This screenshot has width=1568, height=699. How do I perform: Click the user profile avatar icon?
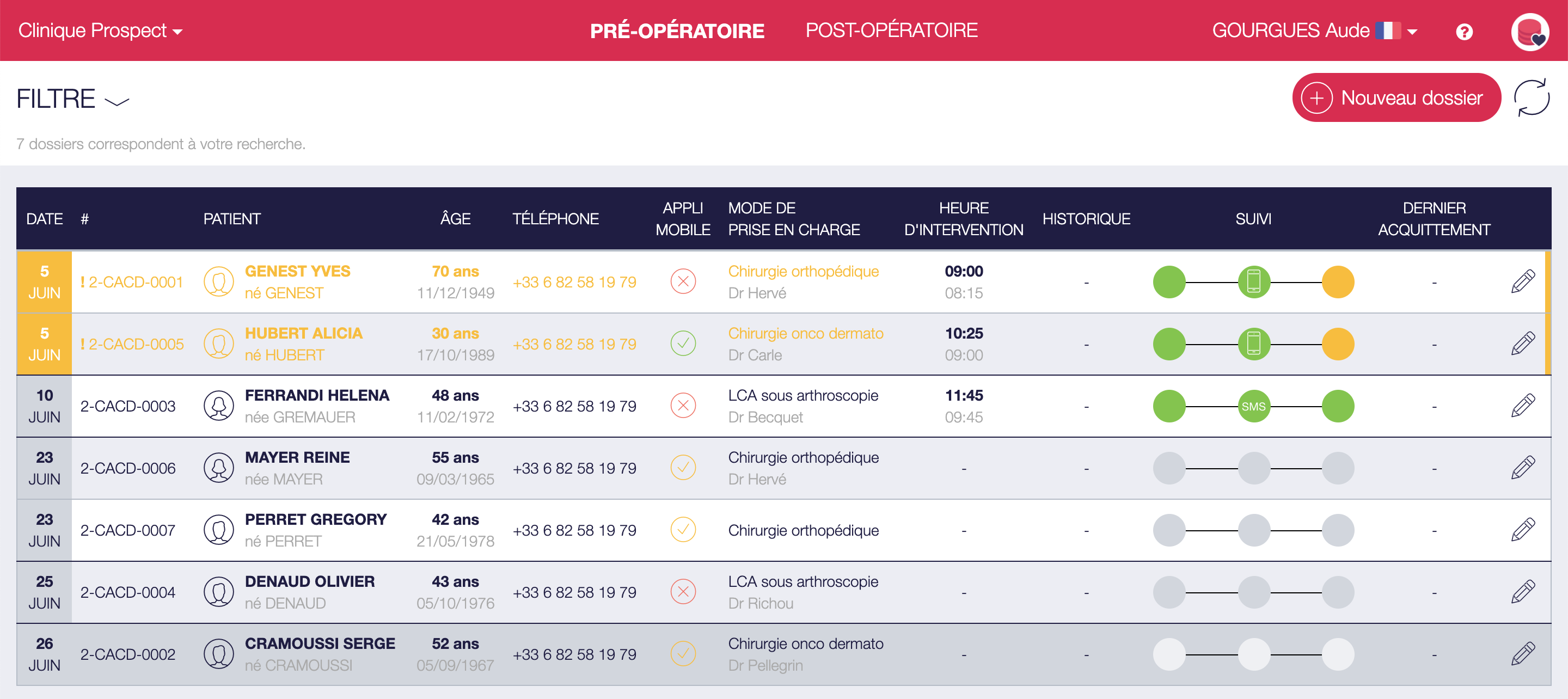1529,32
